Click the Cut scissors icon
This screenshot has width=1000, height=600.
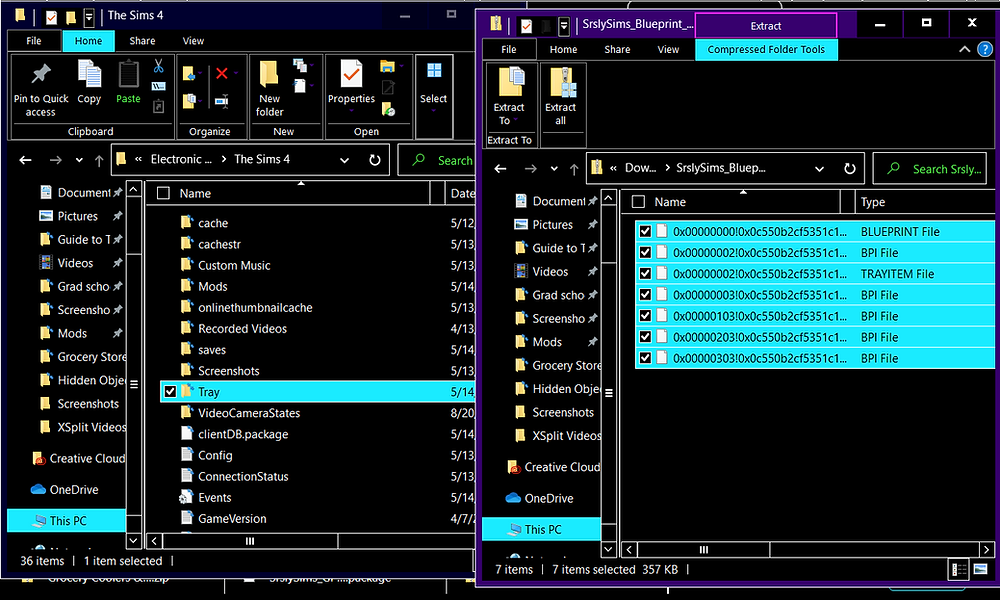point(158,66)
